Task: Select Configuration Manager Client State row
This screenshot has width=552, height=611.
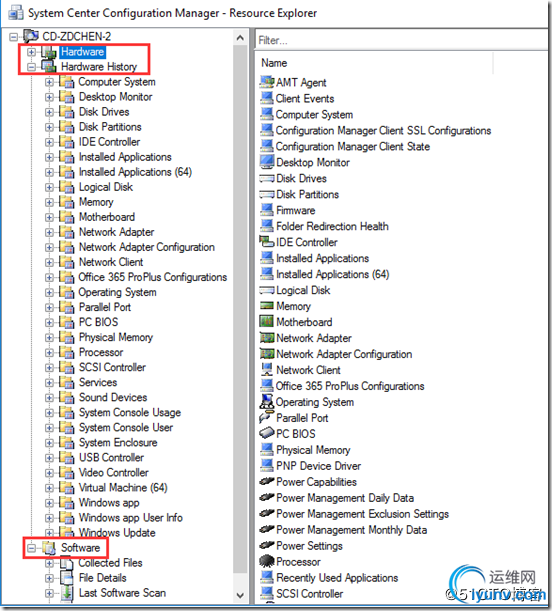Action: [353, 146]
